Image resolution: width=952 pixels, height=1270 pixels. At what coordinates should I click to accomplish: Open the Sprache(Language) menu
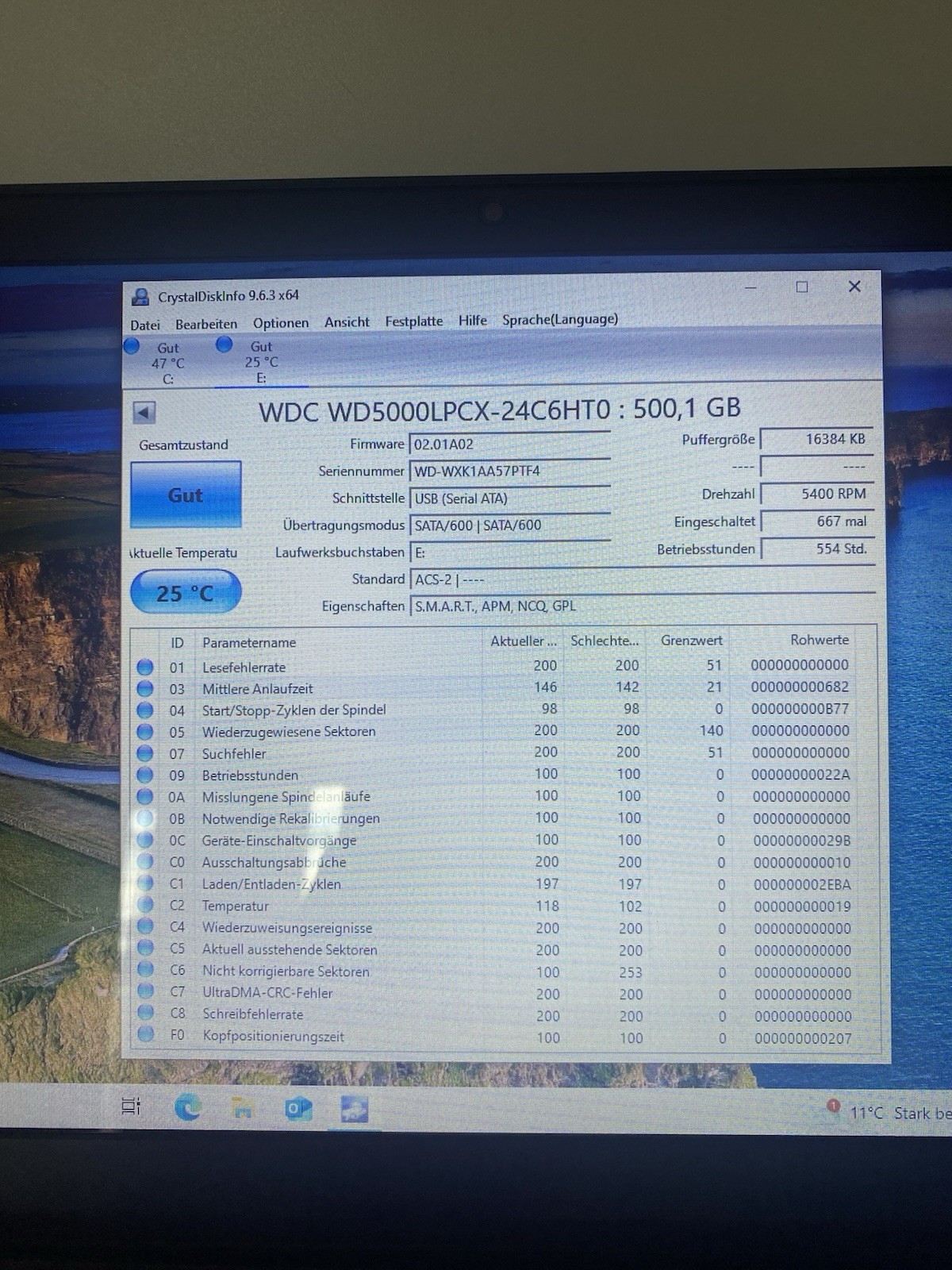tap(560, 319)
